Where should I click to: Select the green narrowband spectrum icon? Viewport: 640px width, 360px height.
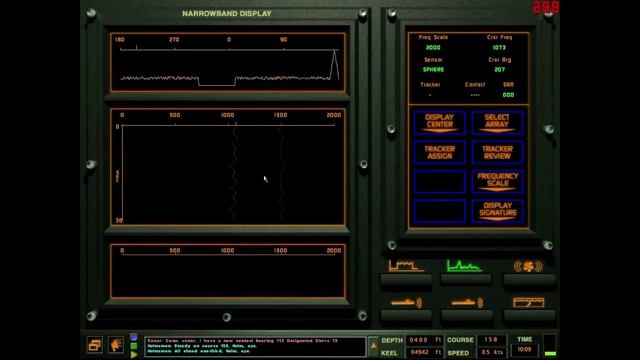(464, 266)
